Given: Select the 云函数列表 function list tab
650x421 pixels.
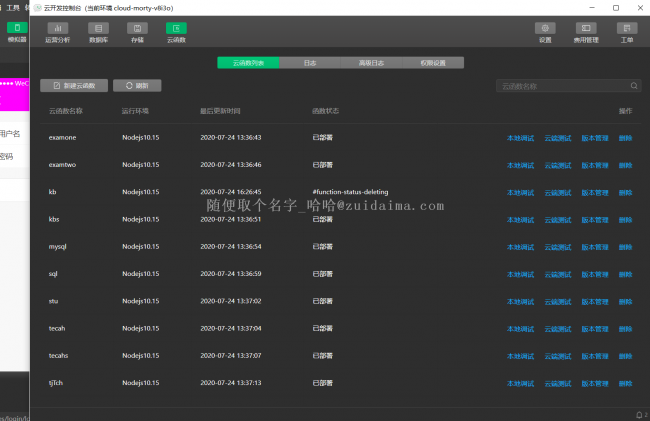Looking at the screenshot, I should (249, 62).
